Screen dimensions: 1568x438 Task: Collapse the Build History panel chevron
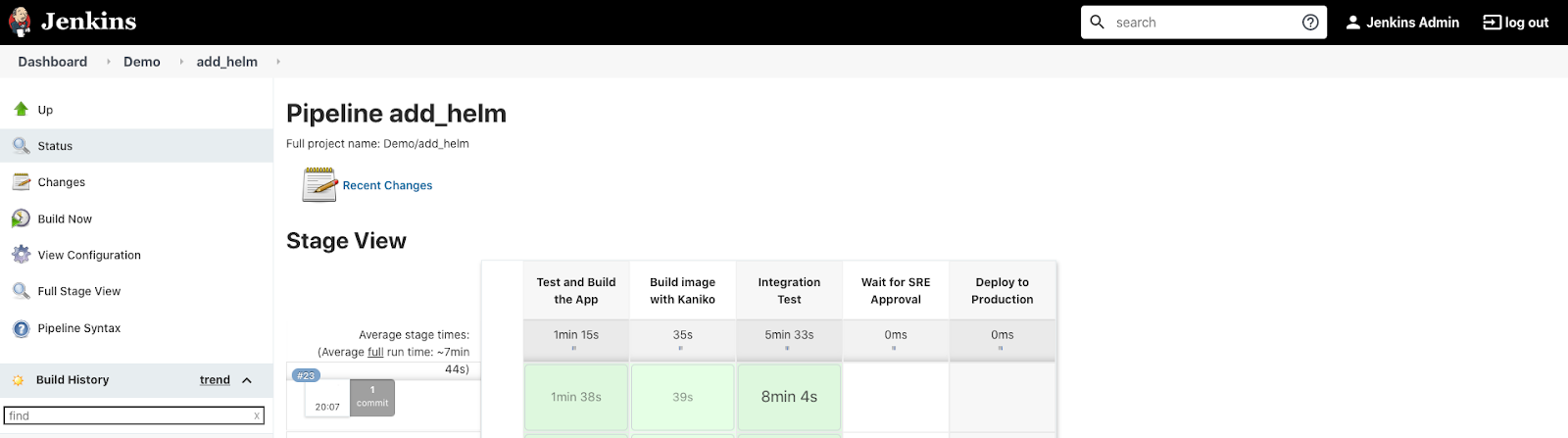point(247,380)
